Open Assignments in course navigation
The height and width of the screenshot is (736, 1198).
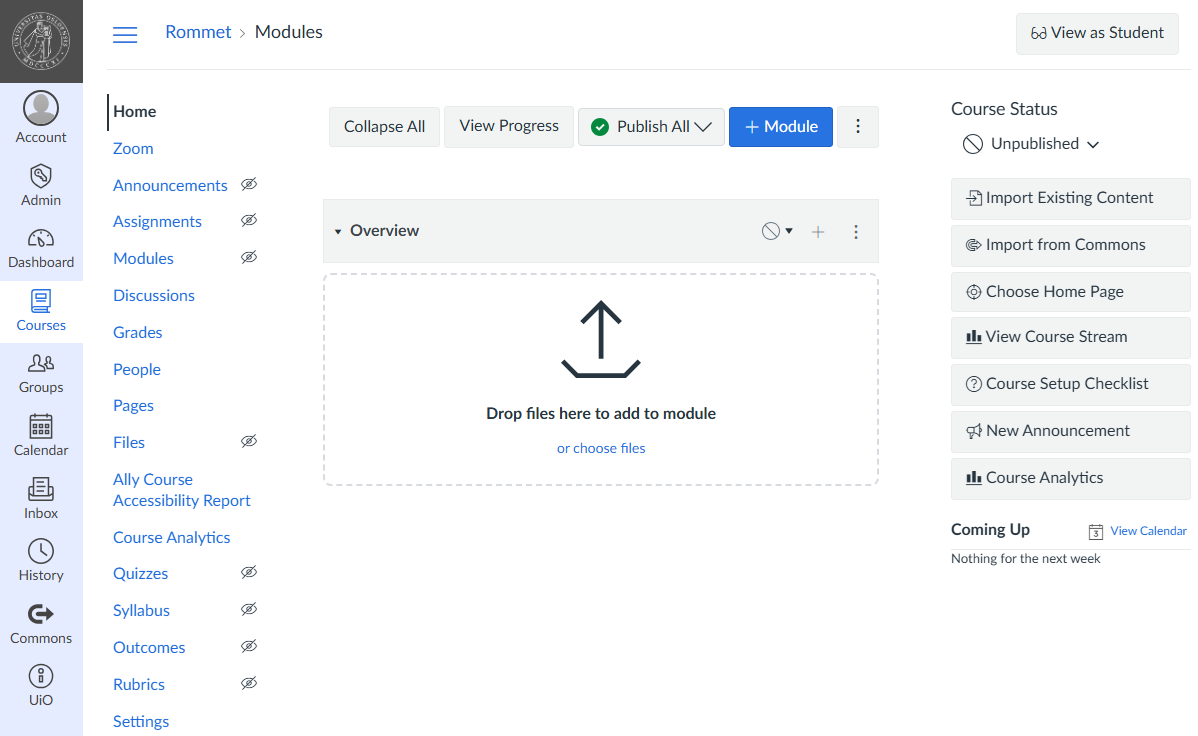(157, 222)
